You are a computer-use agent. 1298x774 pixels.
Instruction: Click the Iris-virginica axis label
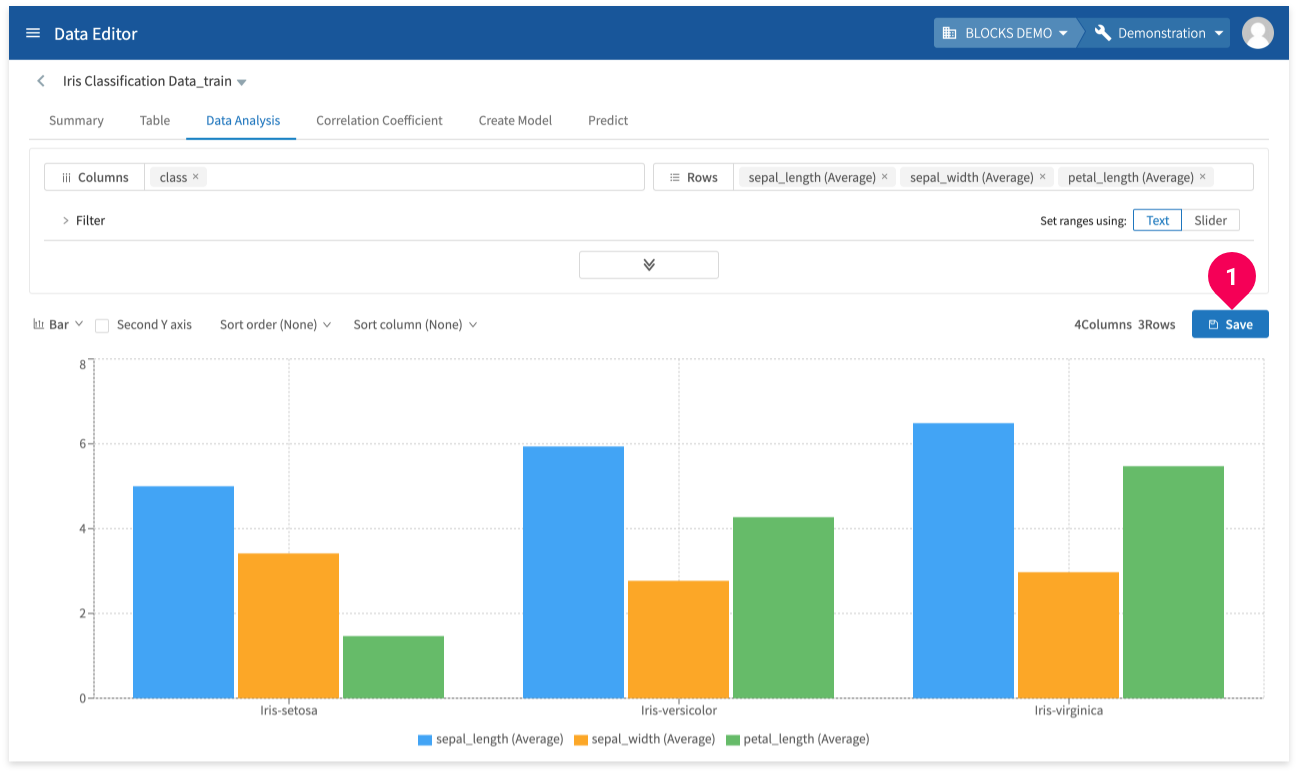(1069, 711)
